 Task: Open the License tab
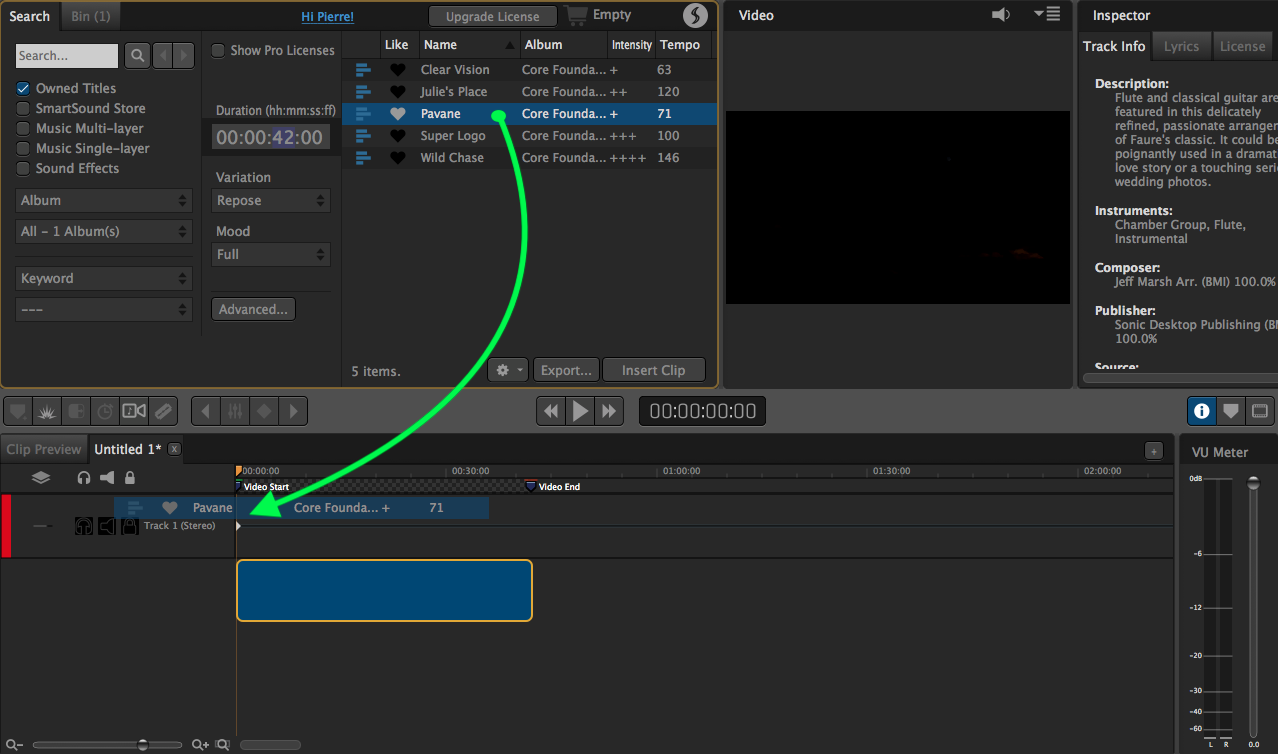click(x=1243, y=46)
